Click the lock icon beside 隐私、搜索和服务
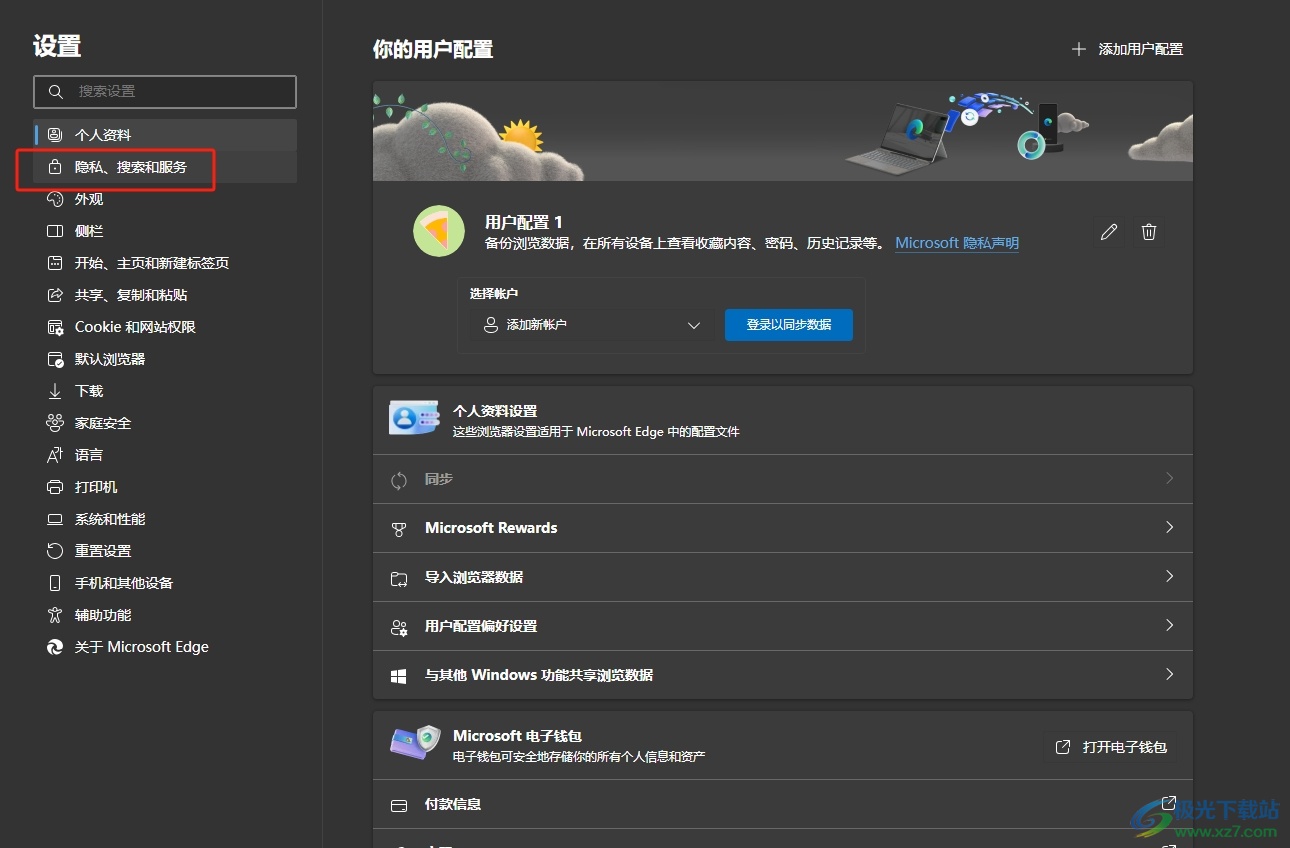Viewport: 1290px width, 848px height. click(55, 167)
